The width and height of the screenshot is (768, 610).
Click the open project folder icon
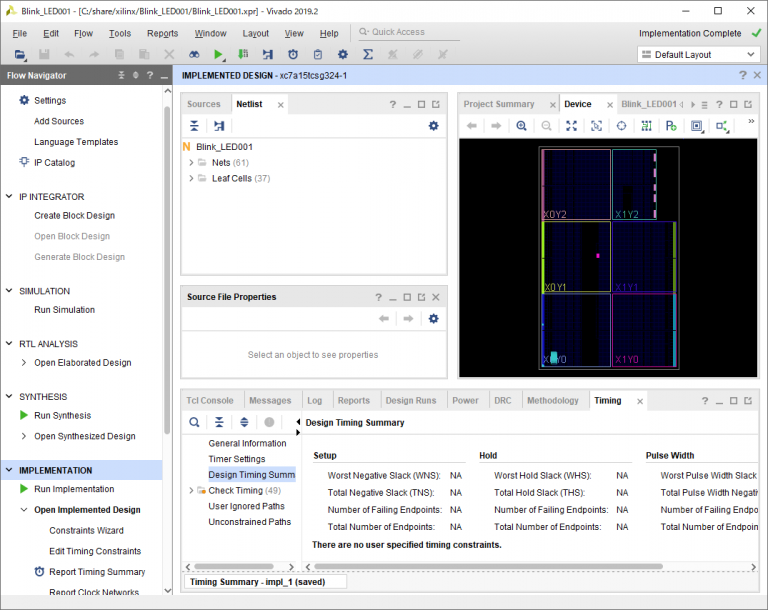[19, 54]
